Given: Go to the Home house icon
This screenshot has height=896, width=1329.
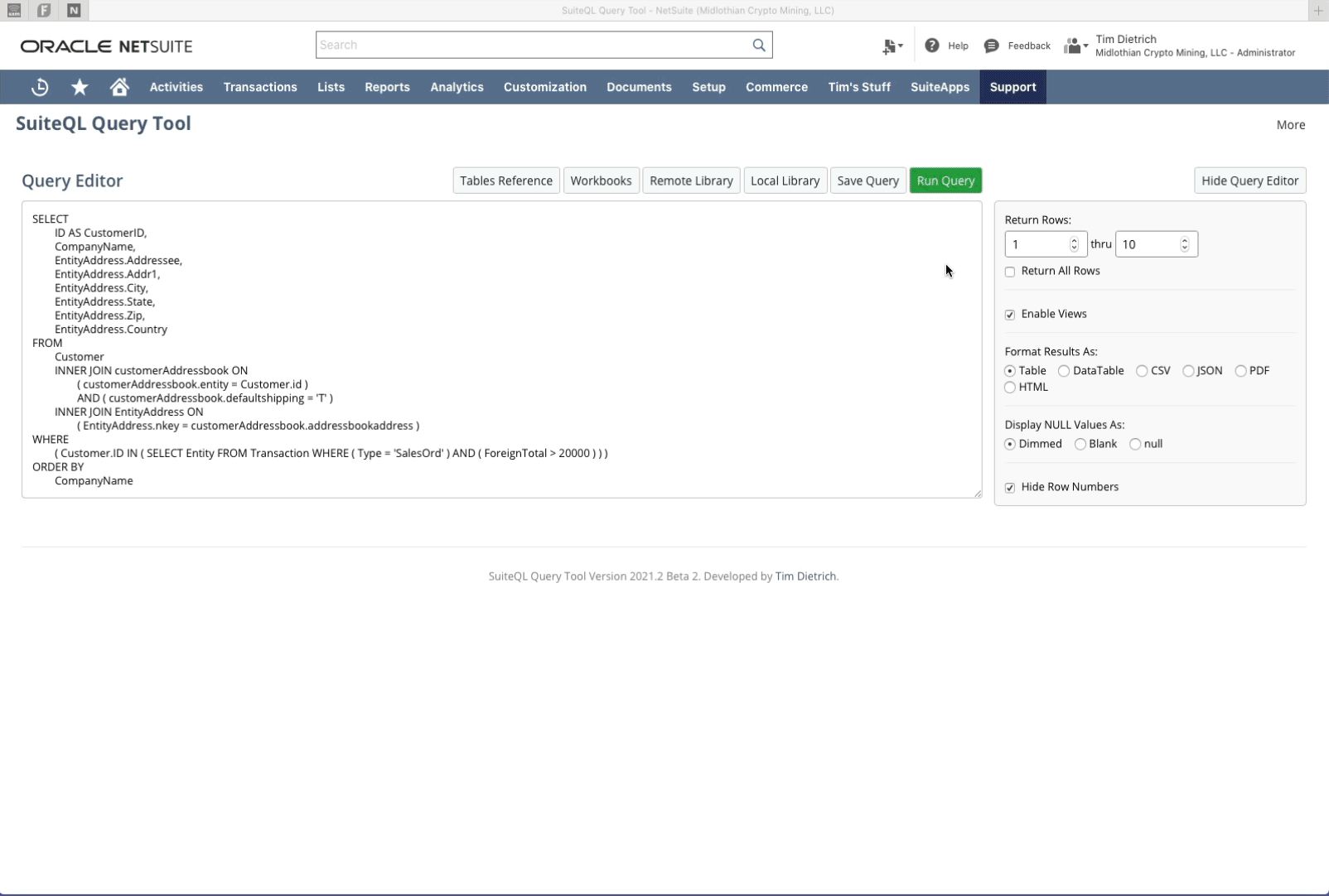Looking at the screenshot, I should (x=119, y=87).
